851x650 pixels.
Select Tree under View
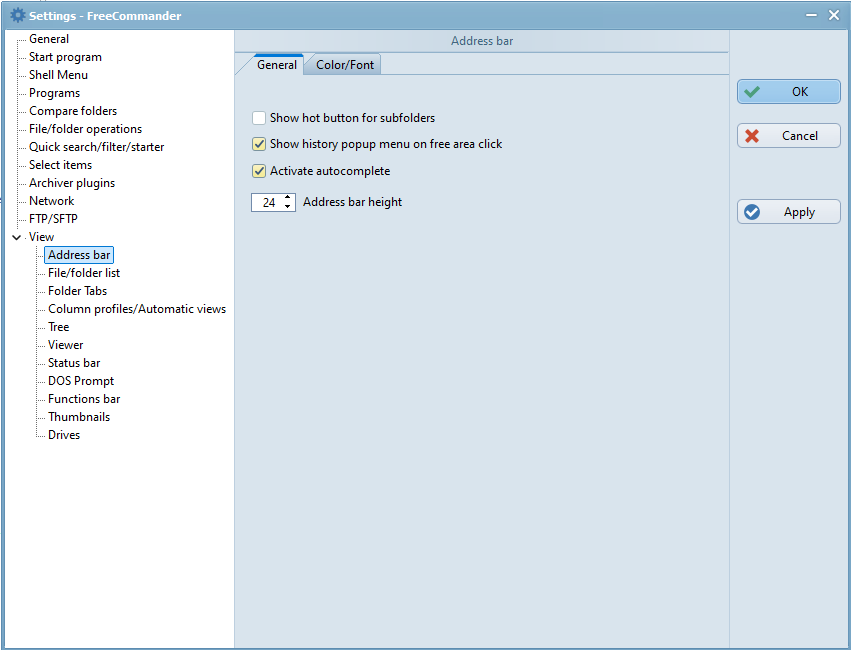[58, 327]
